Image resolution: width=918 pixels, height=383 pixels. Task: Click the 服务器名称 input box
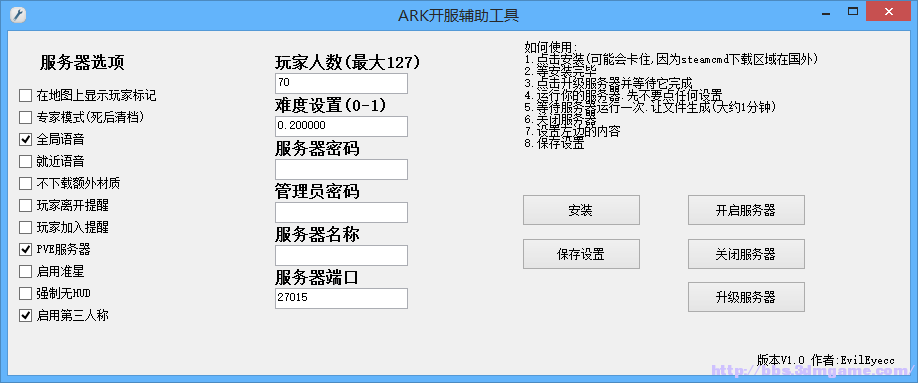341,255
